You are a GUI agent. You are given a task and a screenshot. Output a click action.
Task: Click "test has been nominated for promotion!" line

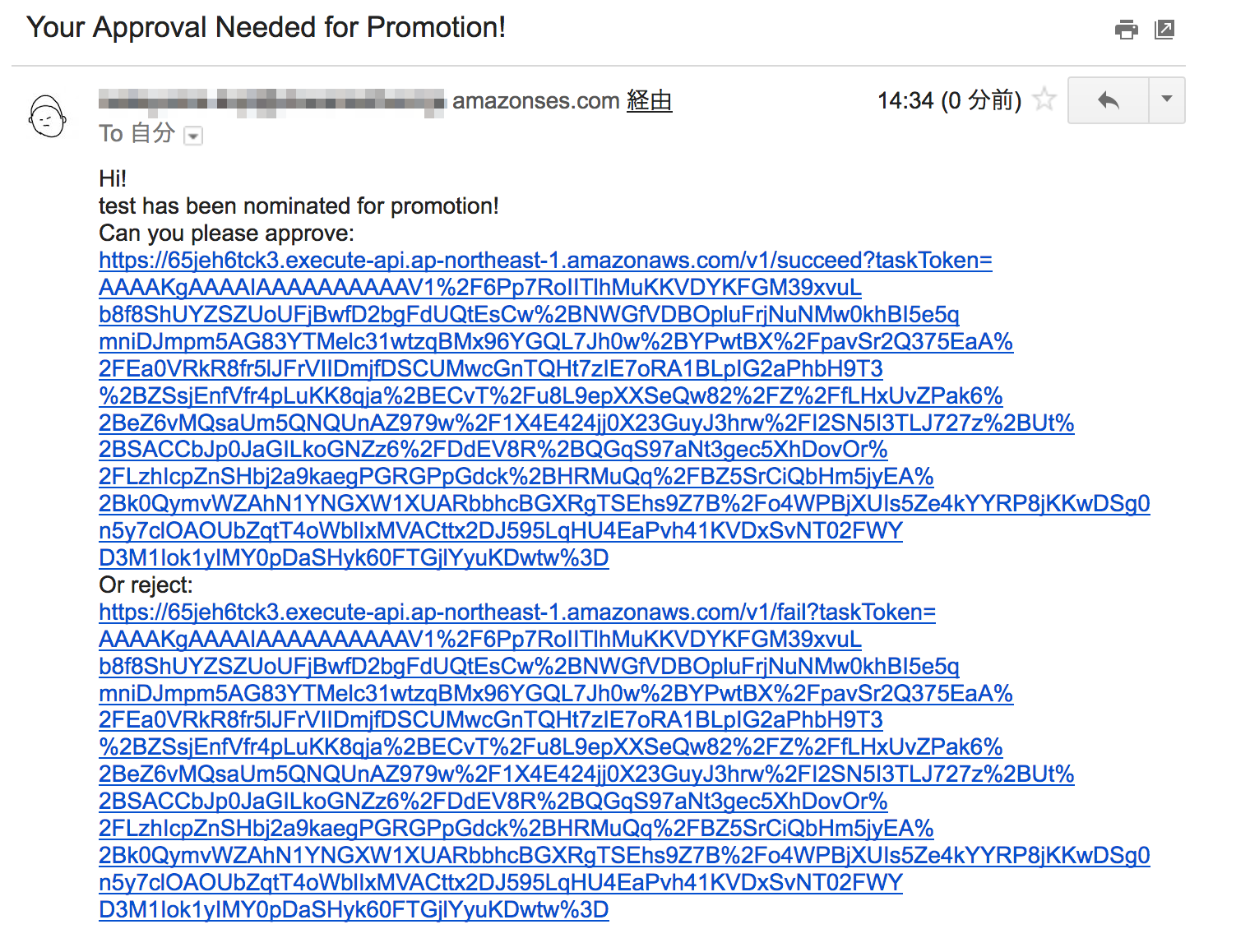[299, 206]
